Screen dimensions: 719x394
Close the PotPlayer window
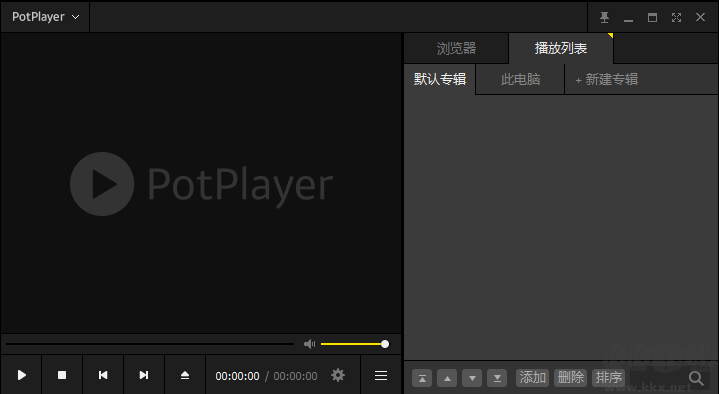coord(700,17)
